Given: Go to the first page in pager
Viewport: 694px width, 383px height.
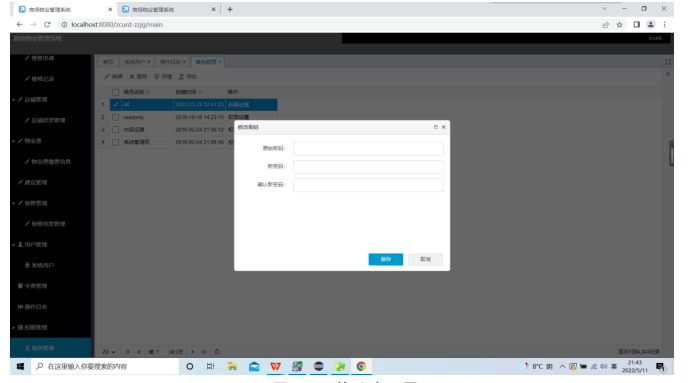Looking at the screenshot, I should pos(127,352).
